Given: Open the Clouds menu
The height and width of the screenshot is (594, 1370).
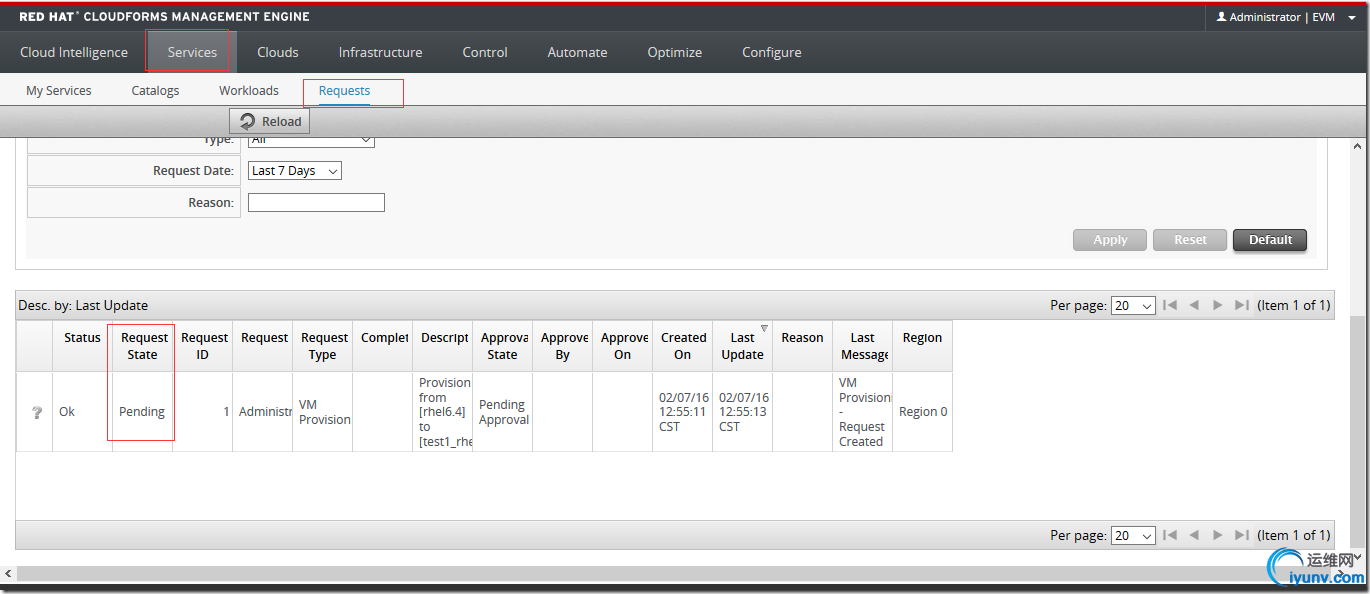Looking at the screenshot, I should [278, 52].
